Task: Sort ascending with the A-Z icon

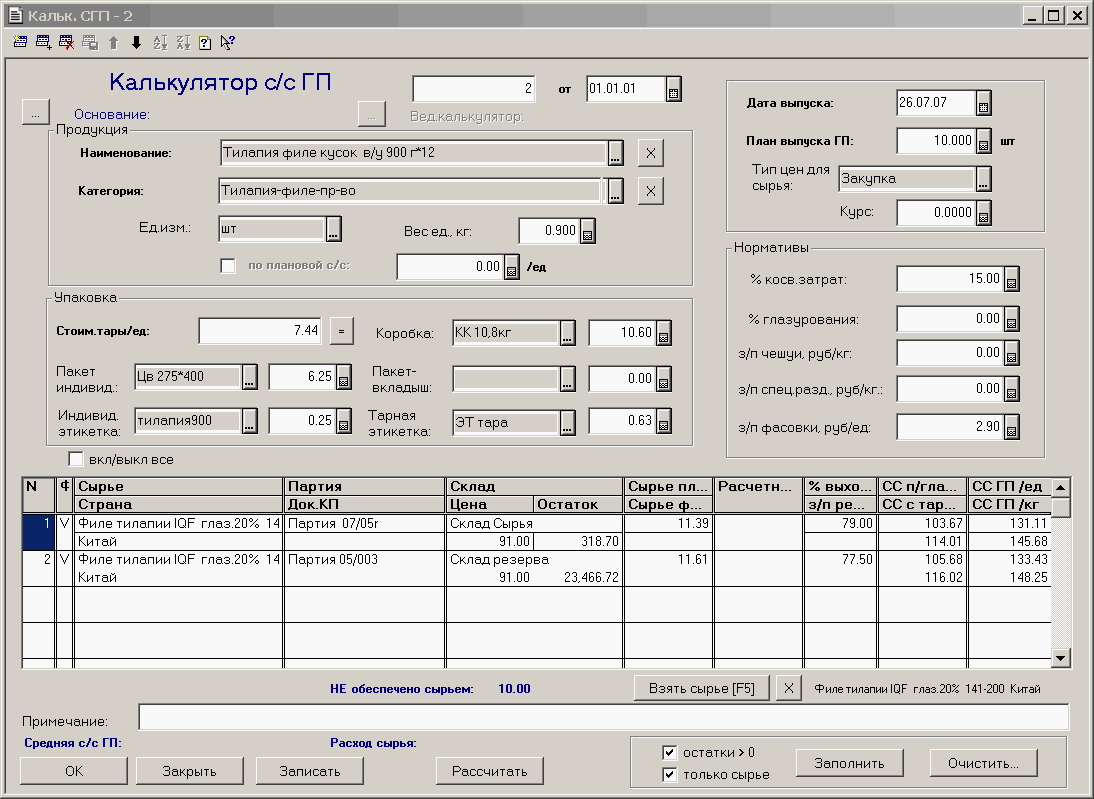Action: 160,43
